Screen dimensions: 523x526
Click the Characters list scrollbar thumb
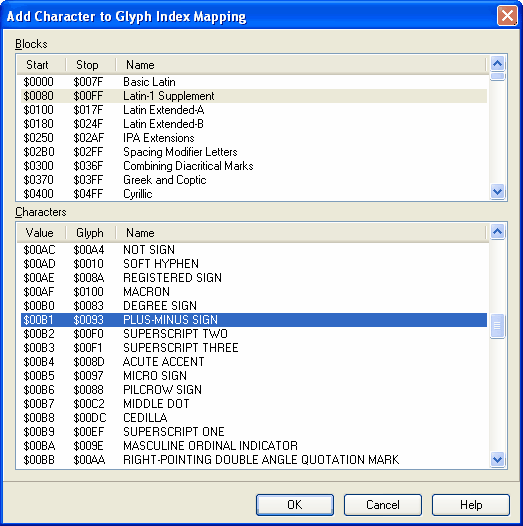[498, 326]
